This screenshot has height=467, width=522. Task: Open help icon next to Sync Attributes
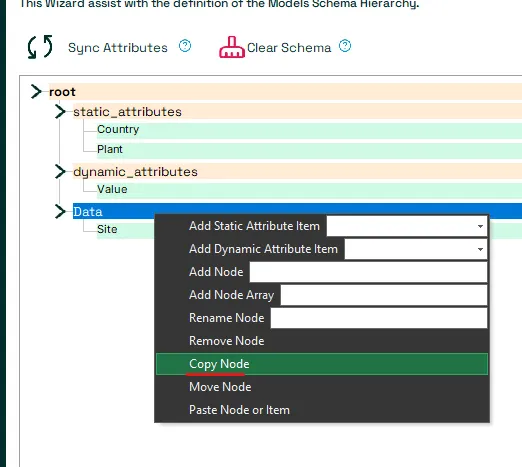pos(185,46)
